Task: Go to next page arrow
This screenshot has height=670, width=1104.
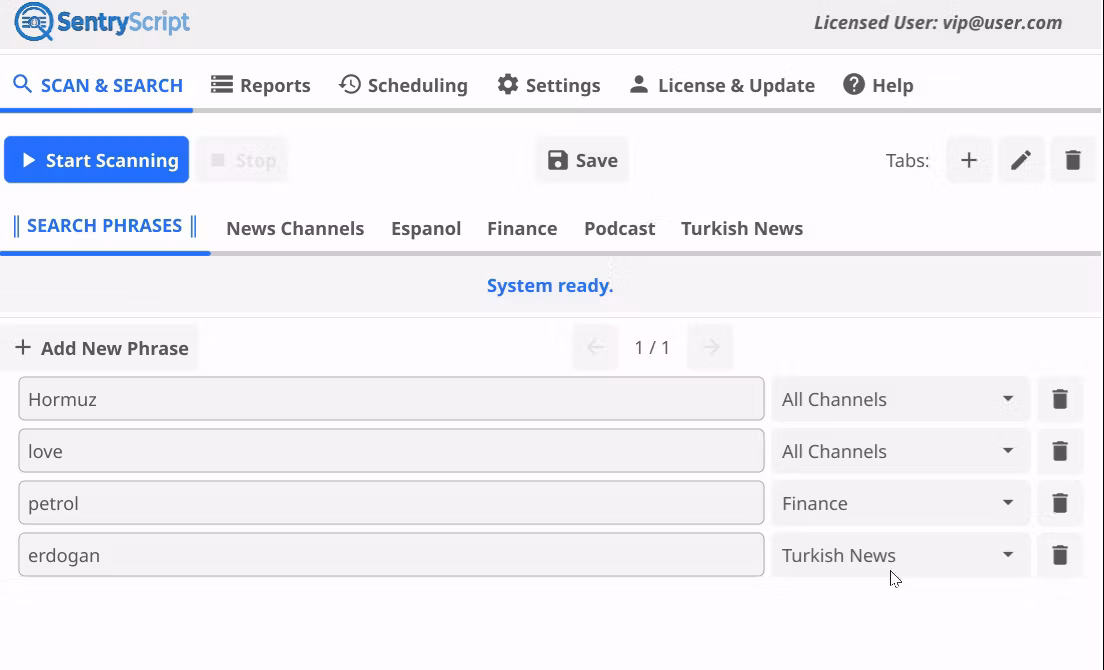Action: pos(711,347)
